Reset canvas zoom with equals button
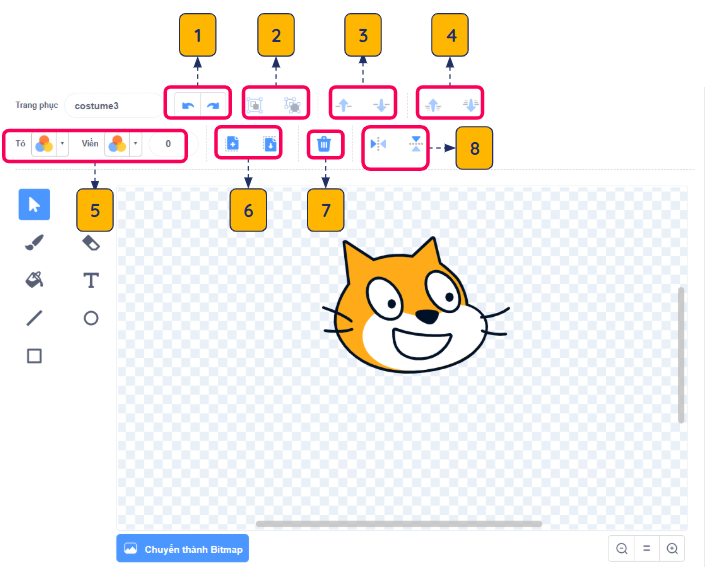 (647, 549)
